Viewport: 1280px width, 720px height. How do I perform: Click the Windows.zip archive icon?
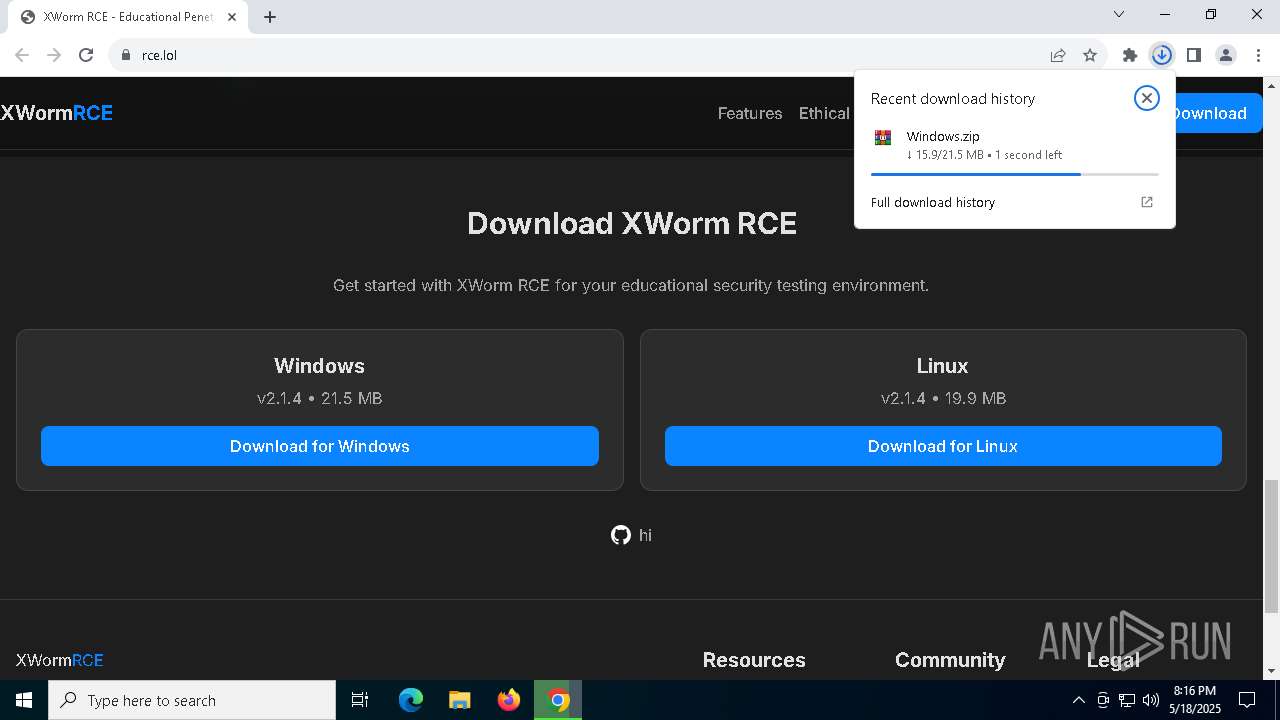point(883,138)
